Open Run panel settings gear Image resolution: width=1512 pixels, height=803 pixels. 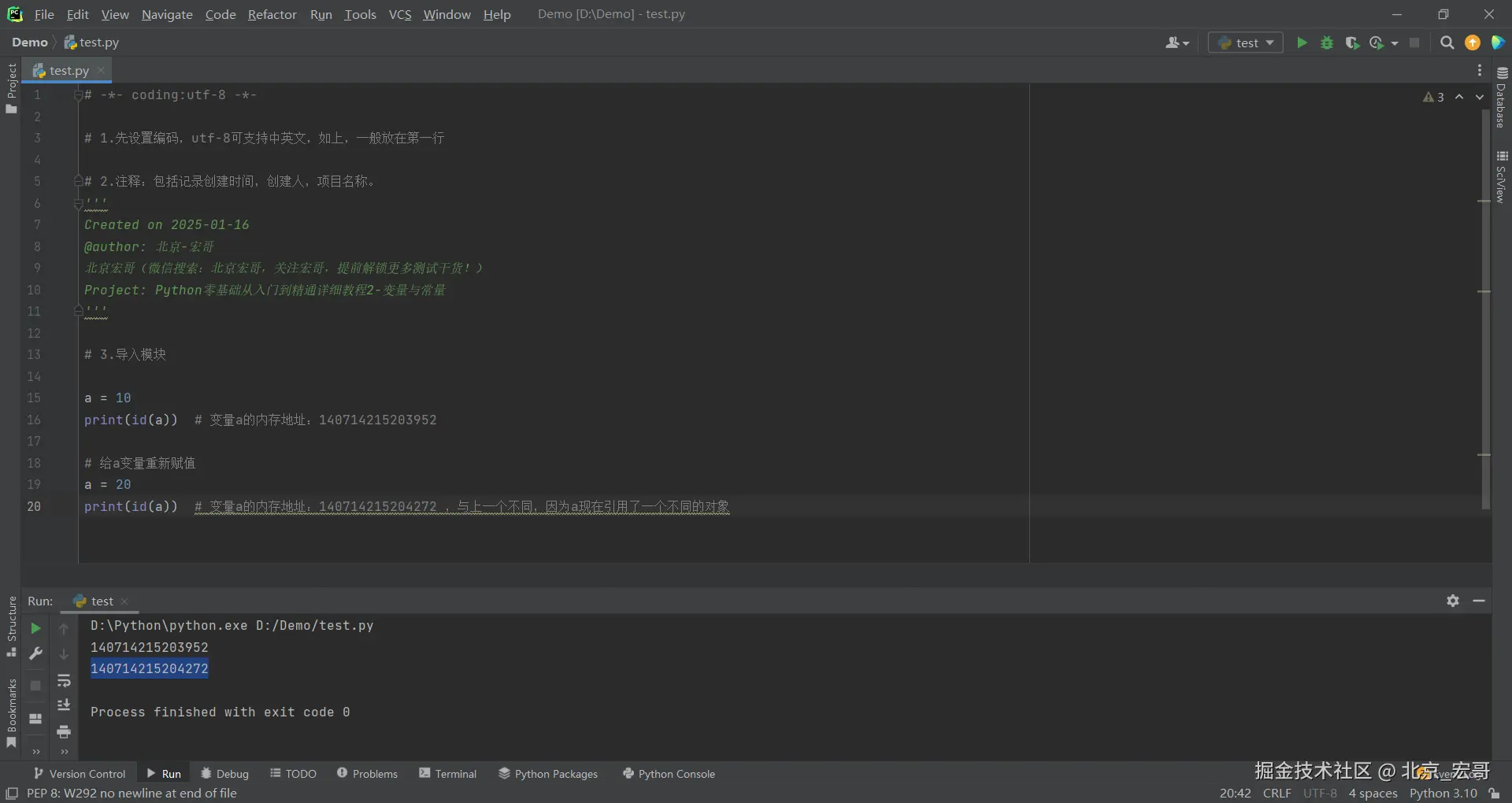1453,601
